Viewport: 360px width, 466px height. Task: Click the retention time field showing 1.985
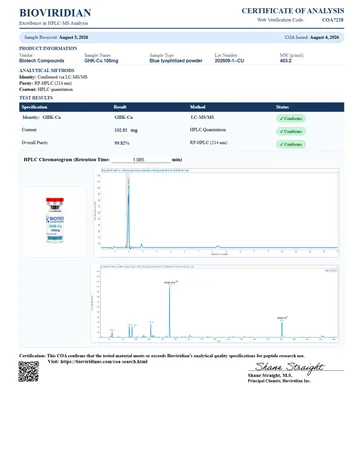(141, 160)
